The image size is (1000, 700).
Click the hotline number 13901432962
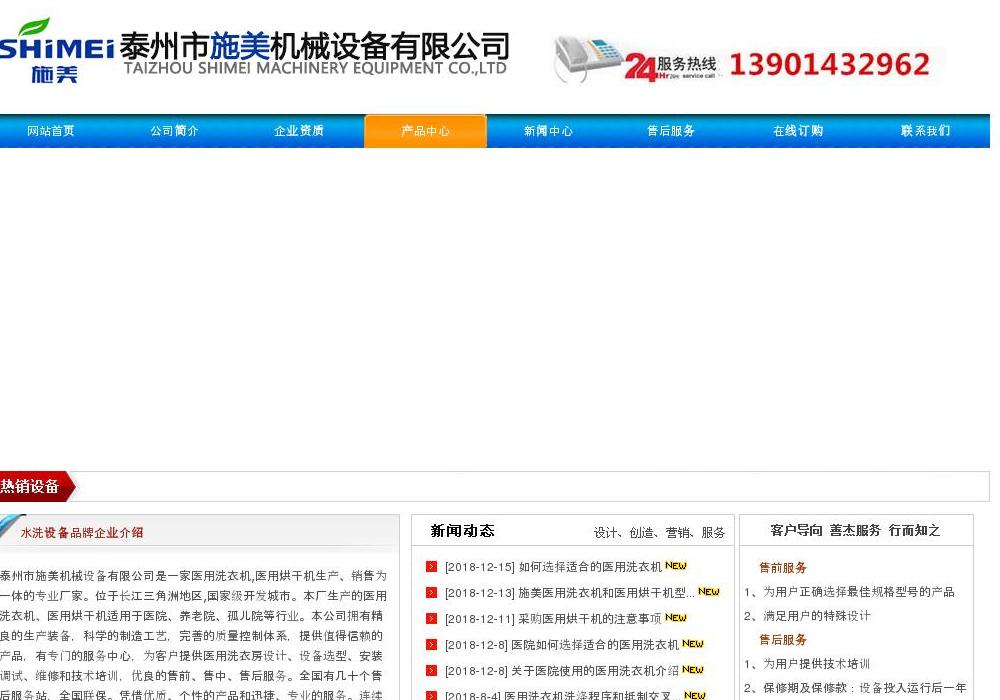click(829, 64)
